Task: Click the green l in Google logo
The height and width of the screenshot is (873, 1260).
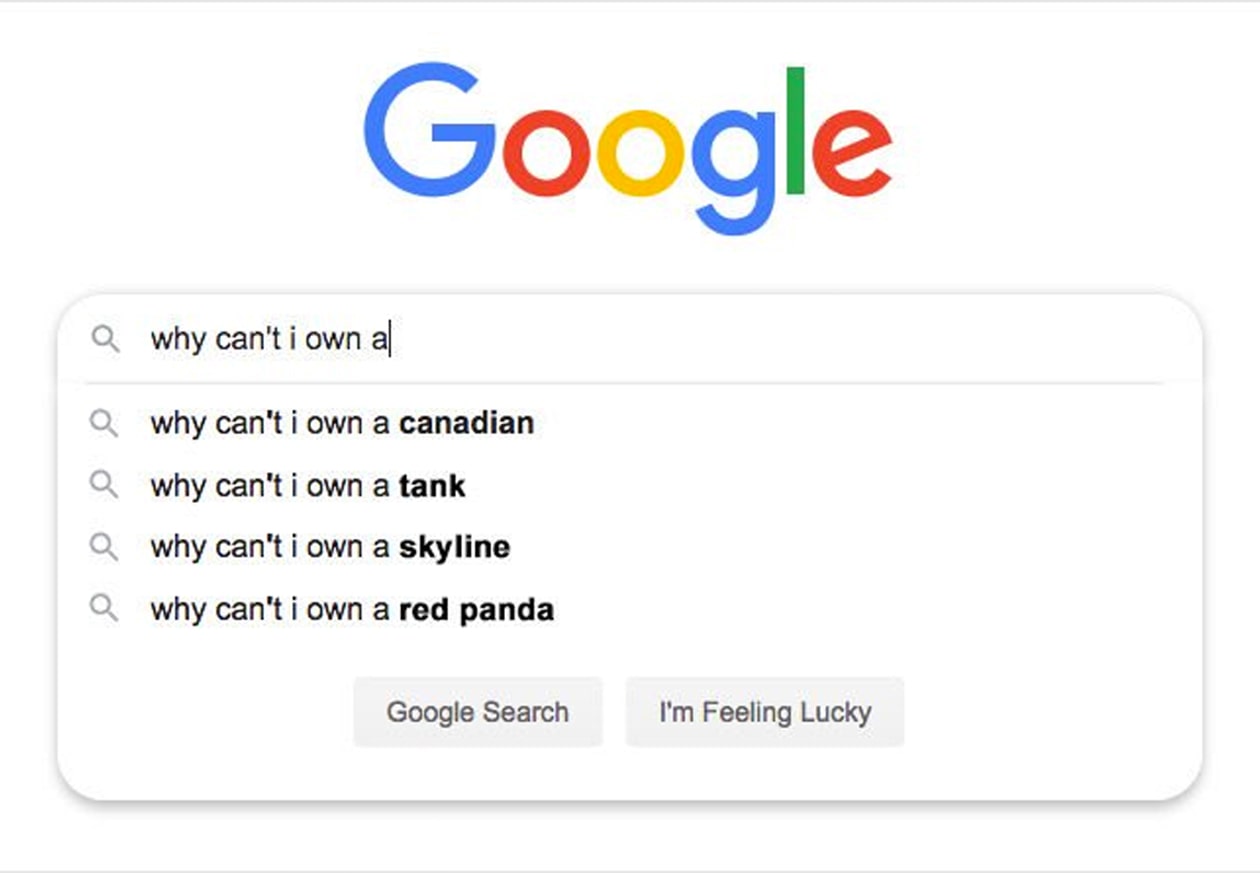Action: (x=796, y=130)
